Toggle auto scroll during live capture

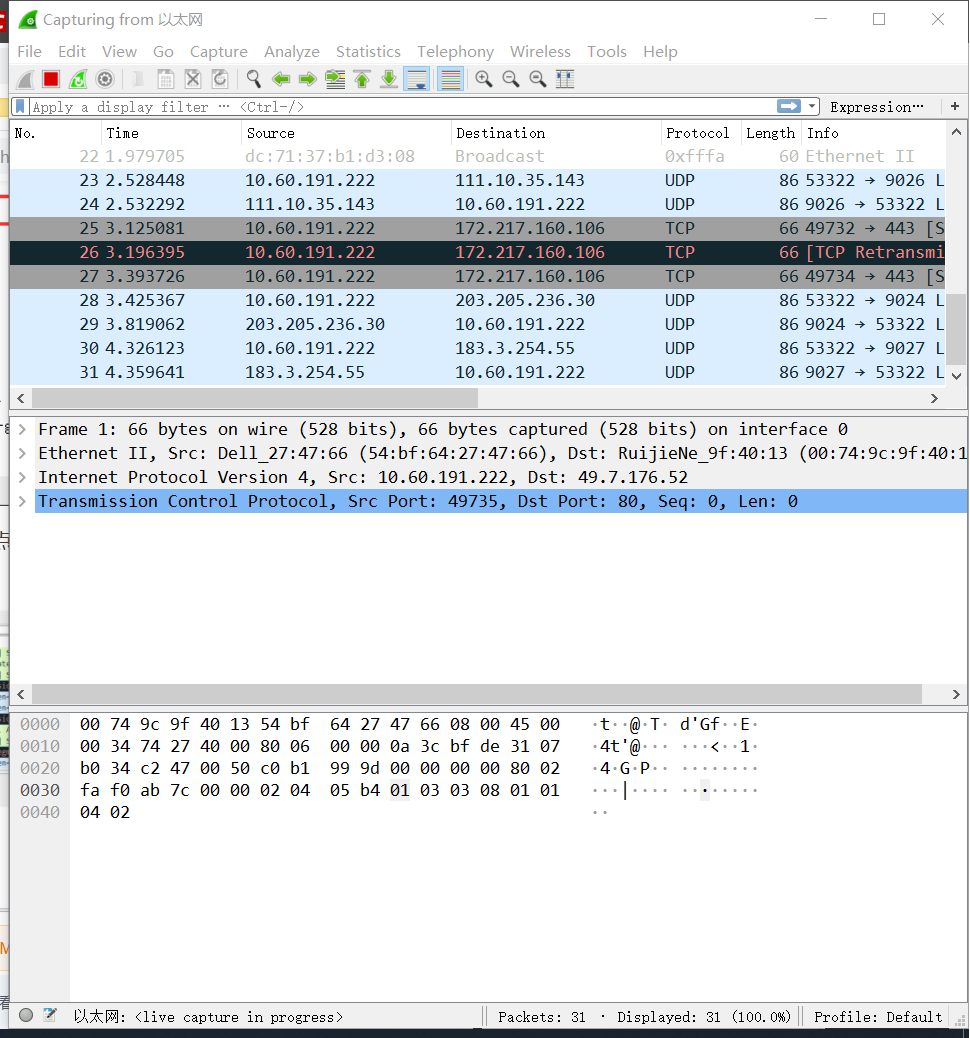pos(417,79)
